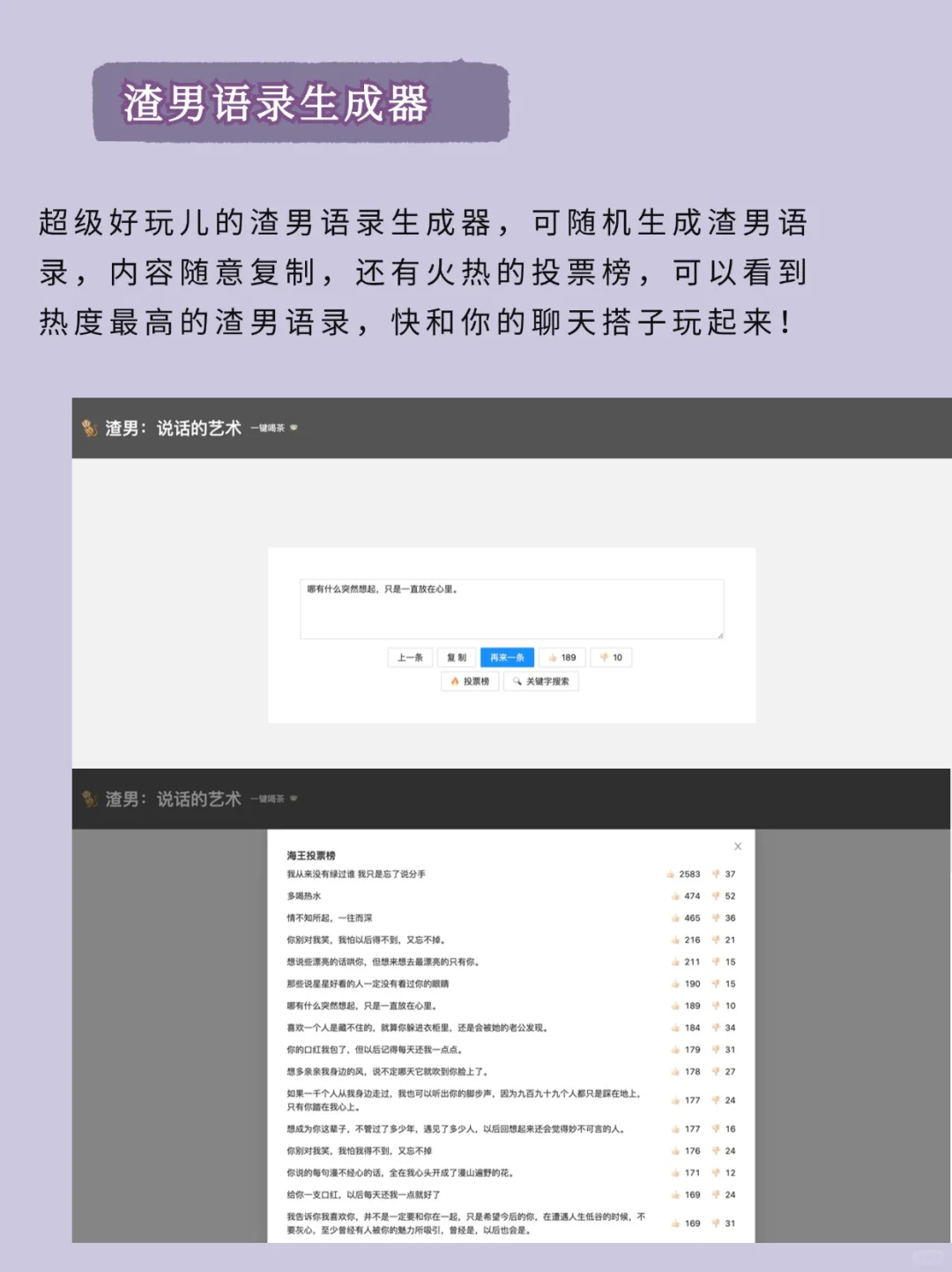Downvote the 你别对我笑 entry
The image size is (952, 1272).
coord(717,940)
